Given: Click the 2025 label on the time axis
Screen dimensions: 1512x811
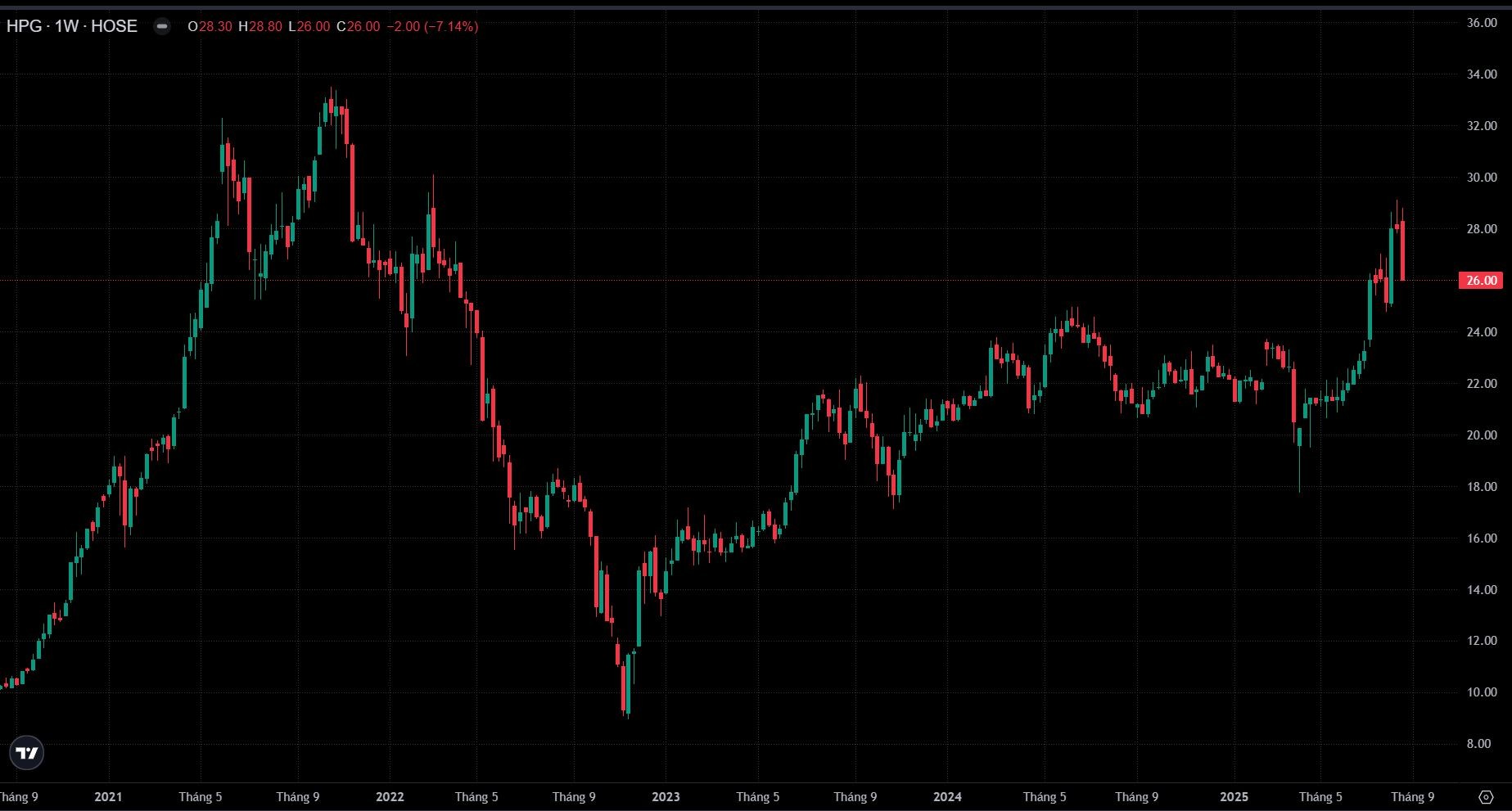Looking at the screenshot, I should 1234,797.
